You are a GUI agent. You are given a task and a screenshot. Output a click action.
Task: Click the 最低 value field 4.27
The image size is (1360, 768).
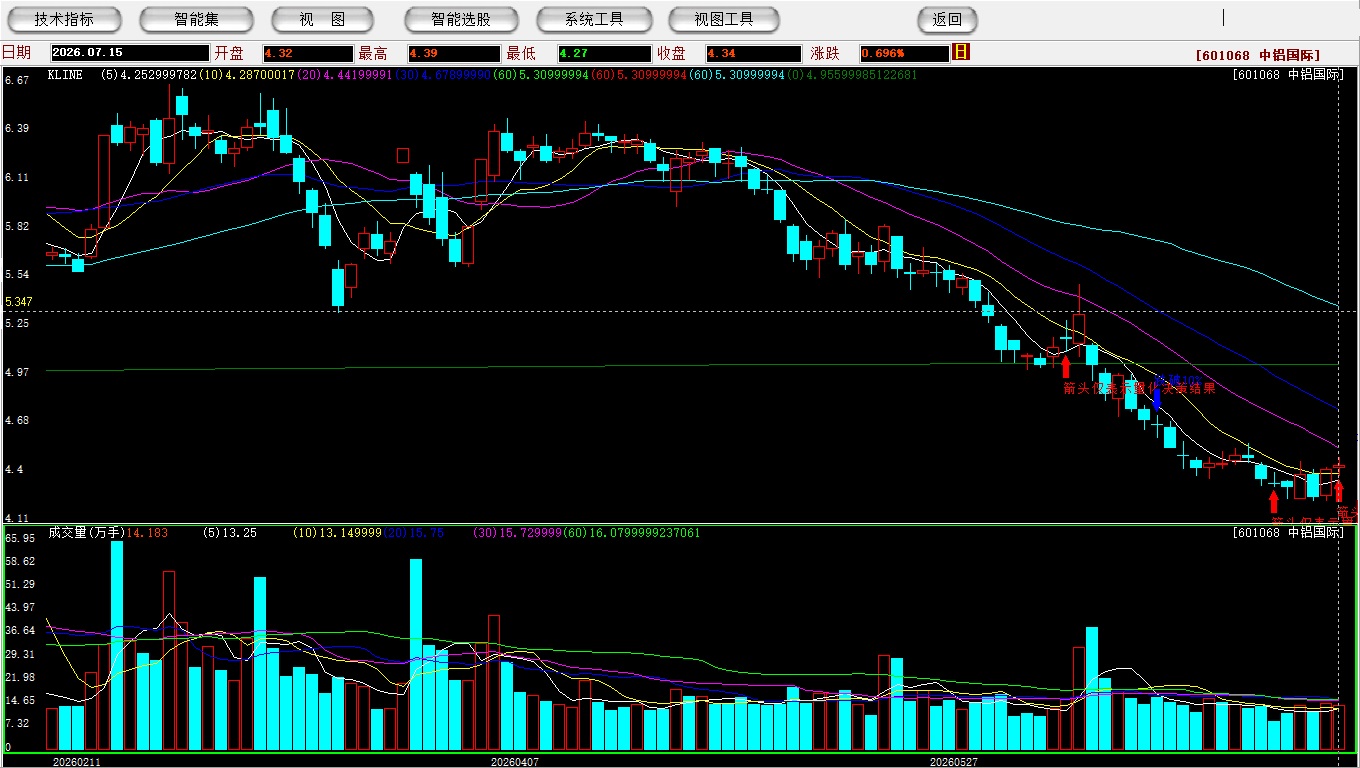605,53
